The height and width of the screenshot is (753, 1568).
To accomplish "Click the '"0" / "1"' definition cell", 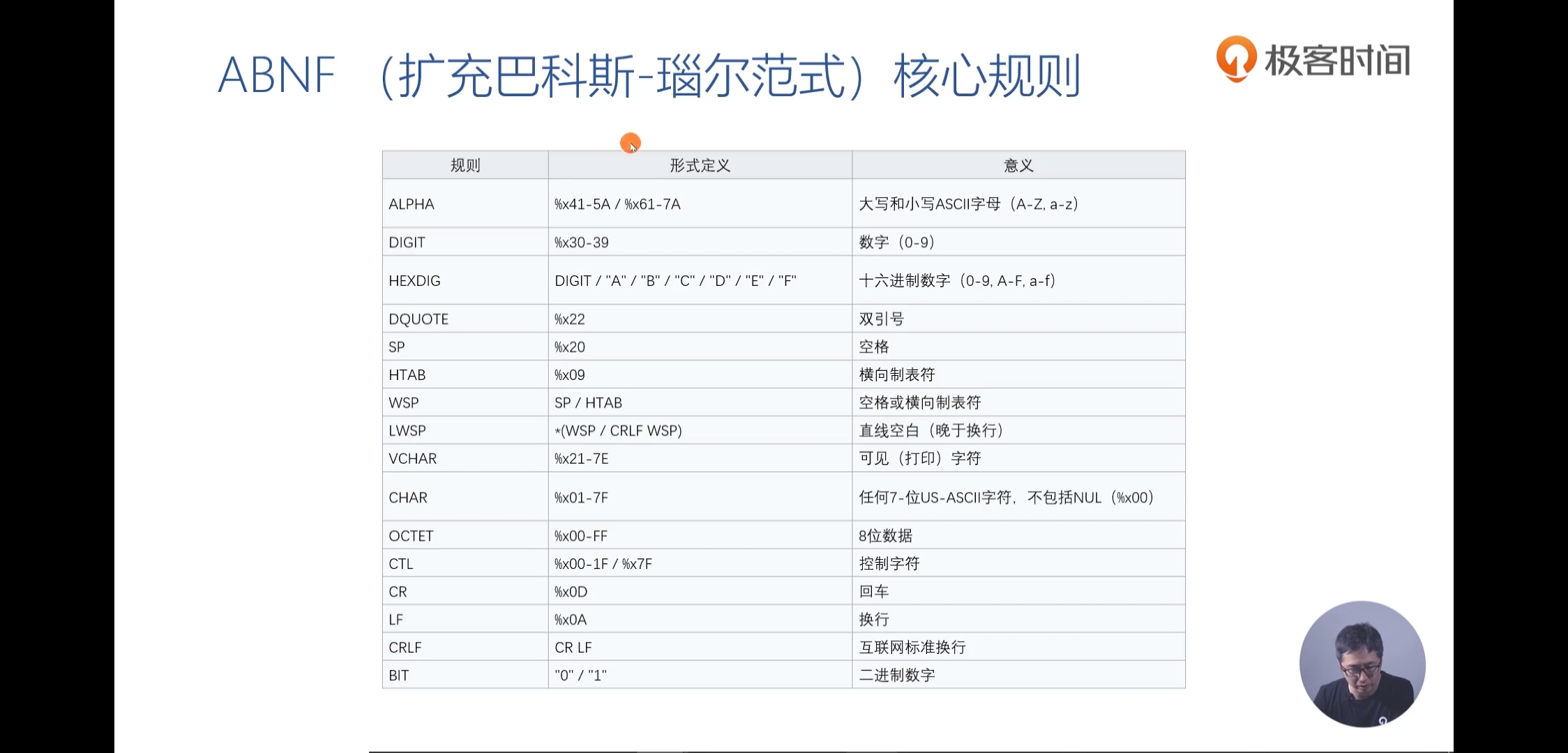I will [x=700, y=675].
